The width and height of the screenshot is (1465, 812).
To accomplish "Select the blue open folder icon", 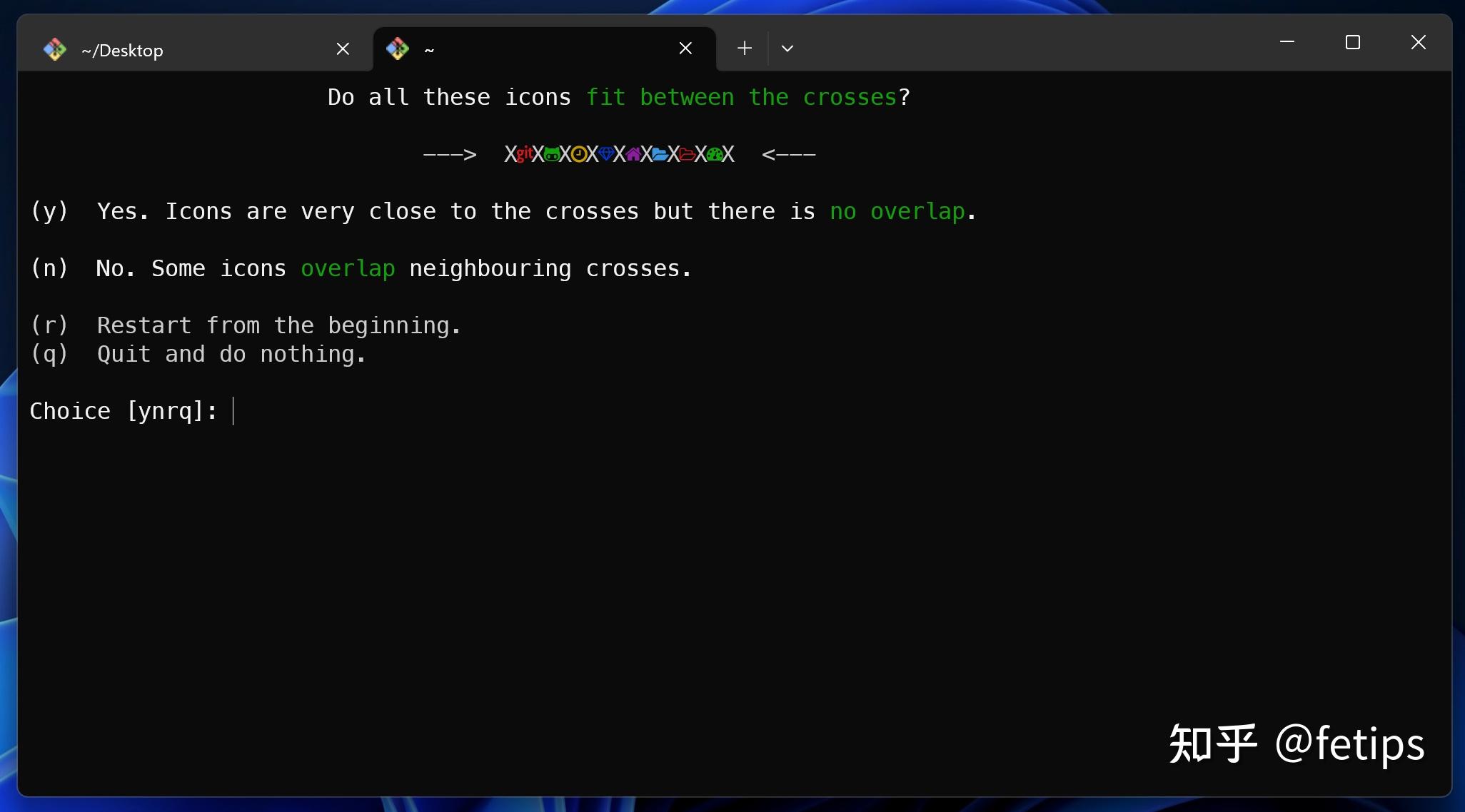I will pyautogui.click(x=660, y=154).
